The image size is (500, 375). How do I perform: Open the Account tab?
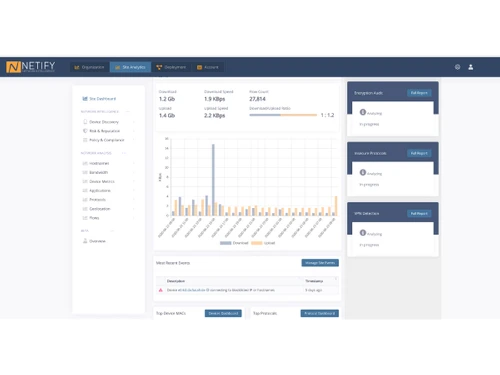[208, 67]
